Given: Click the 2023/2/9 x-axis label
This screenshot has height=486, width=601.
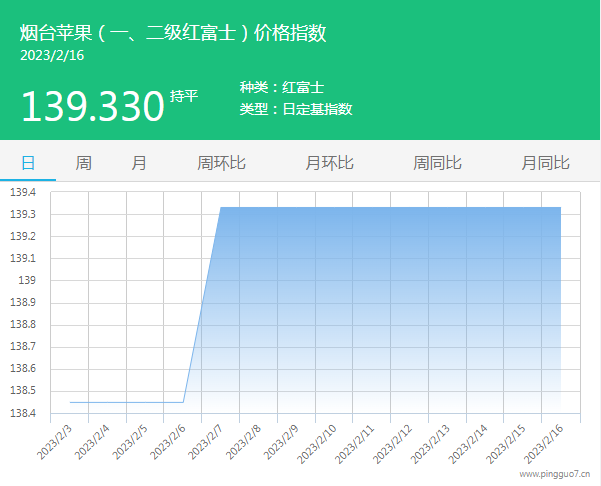Looking at the screenshot, I should (x=281, y=442).
